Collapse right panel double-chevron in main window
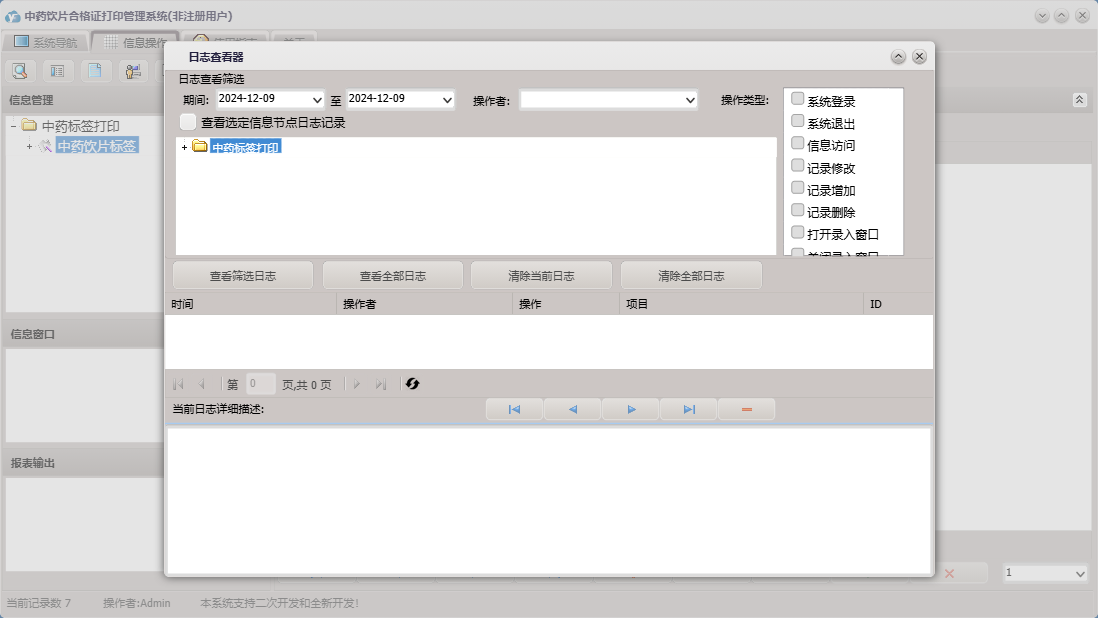The width and height of the screenshot is (1098, 618). 1079,100
